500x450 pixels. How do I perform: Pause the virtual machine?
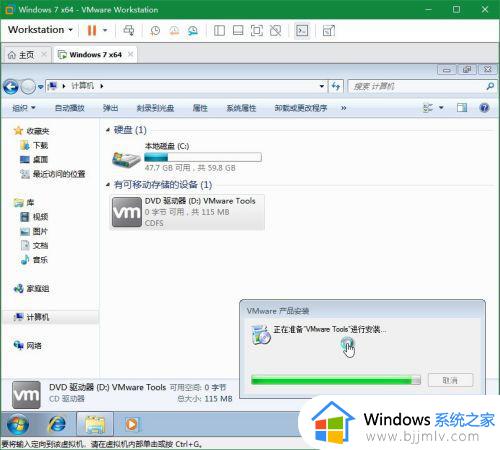91,30
